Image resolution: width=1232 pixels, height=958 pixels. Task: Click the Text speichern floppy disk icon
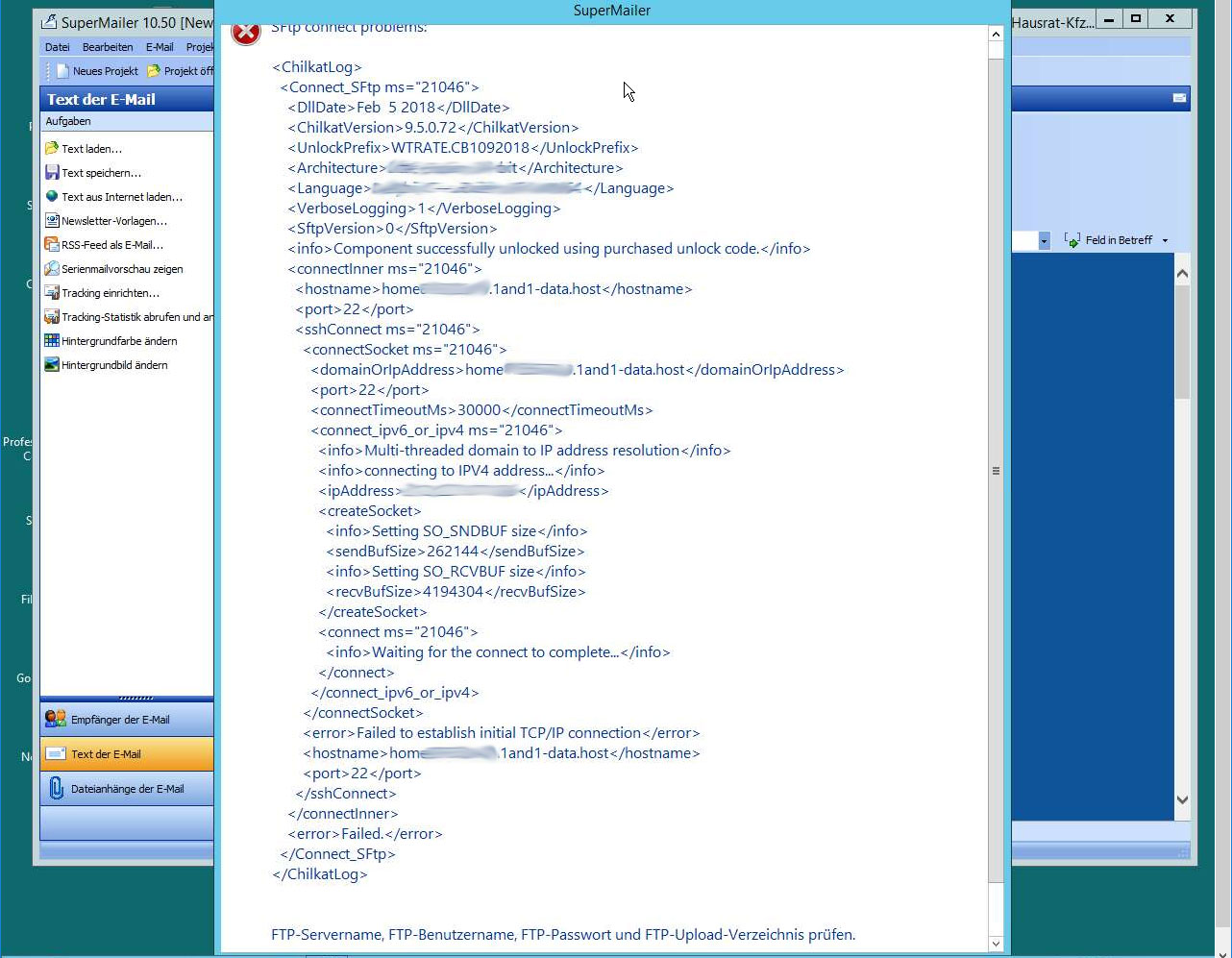coord(52,173)
